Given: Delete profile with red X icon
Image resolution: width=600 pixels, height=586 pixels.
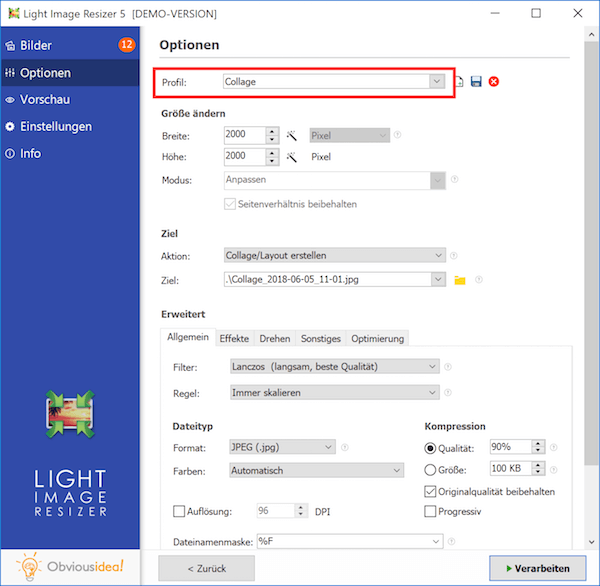Looking at the screenshot, I should [x=494, y=82].
